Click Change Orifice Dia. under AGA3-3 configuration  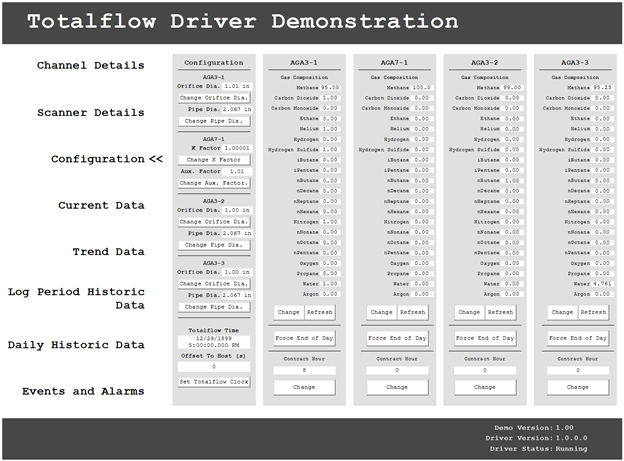[x=214, y=284]
